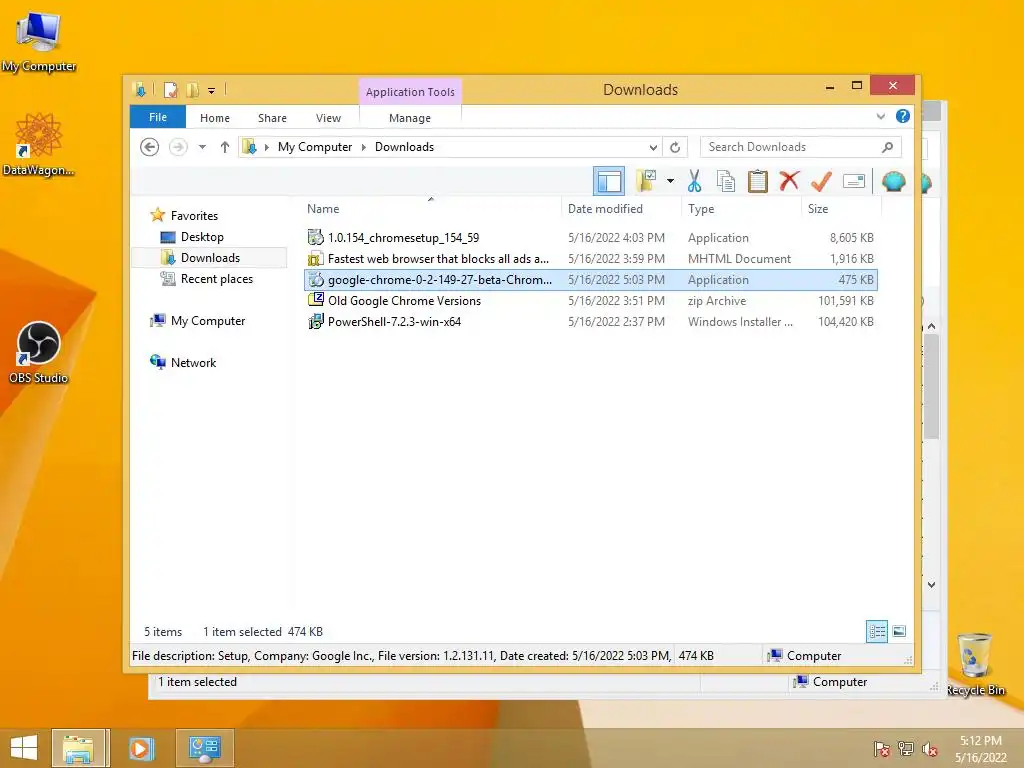Click the Copy icon in toolbar

pyautogui.click(x=726, y=181)
